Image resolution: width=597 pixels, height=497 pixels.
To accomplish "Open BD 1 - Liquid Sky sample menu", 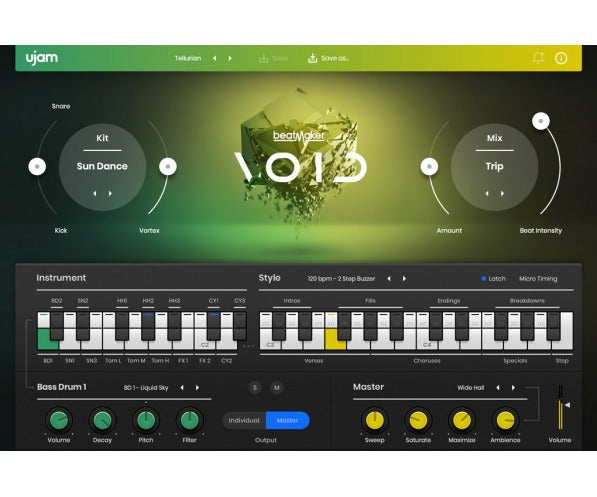I will (x=146, y=388).
